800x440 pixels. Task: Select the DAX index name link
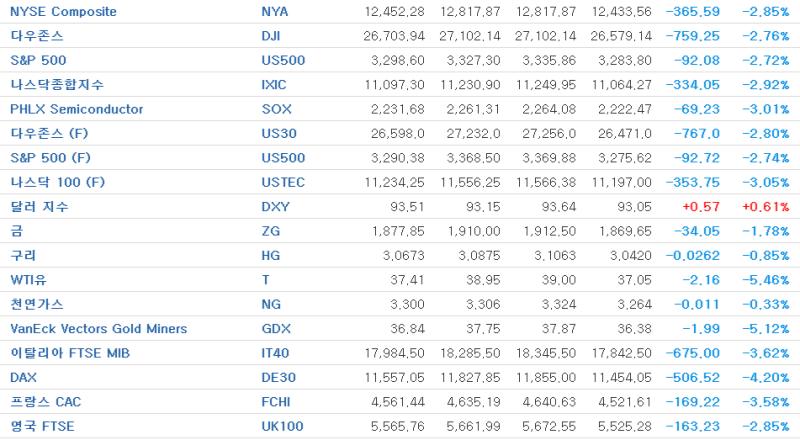coord(23,378)
